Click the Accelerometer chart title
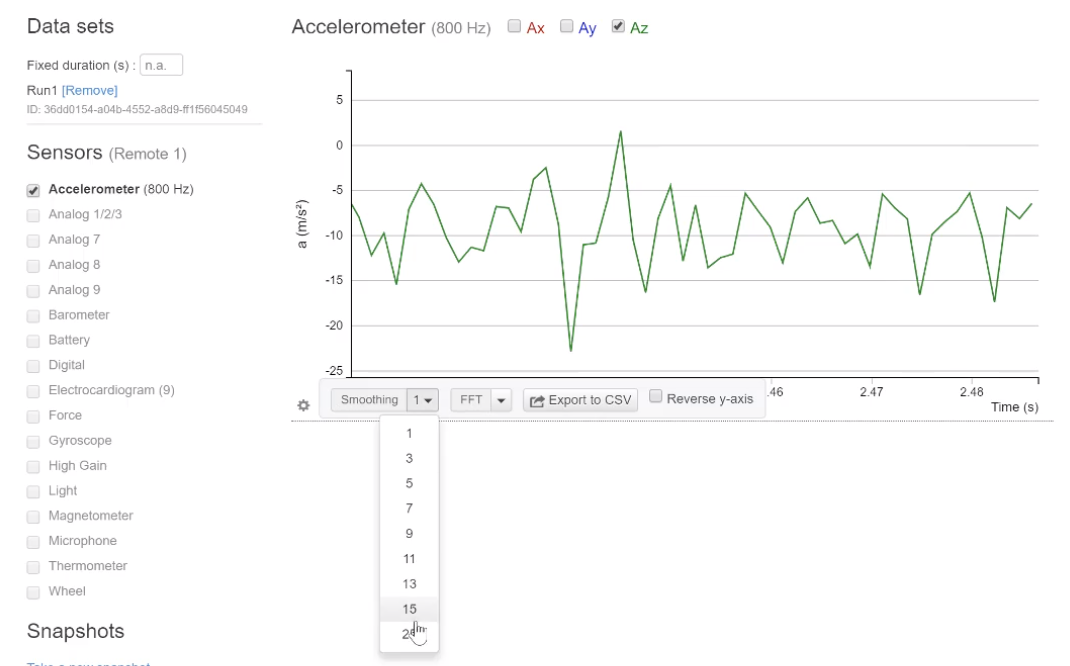 [x=358, y=27]
